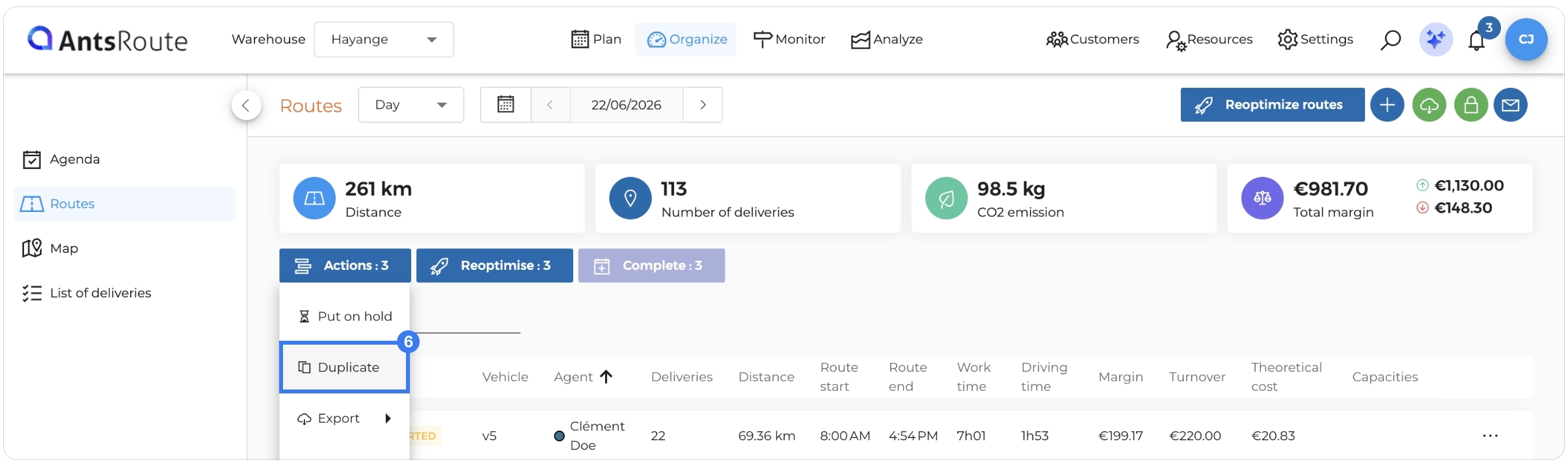Screen dimensions: 1568x463
Task: Switch to the Monitor tab
Action: [x=789, y=40]
